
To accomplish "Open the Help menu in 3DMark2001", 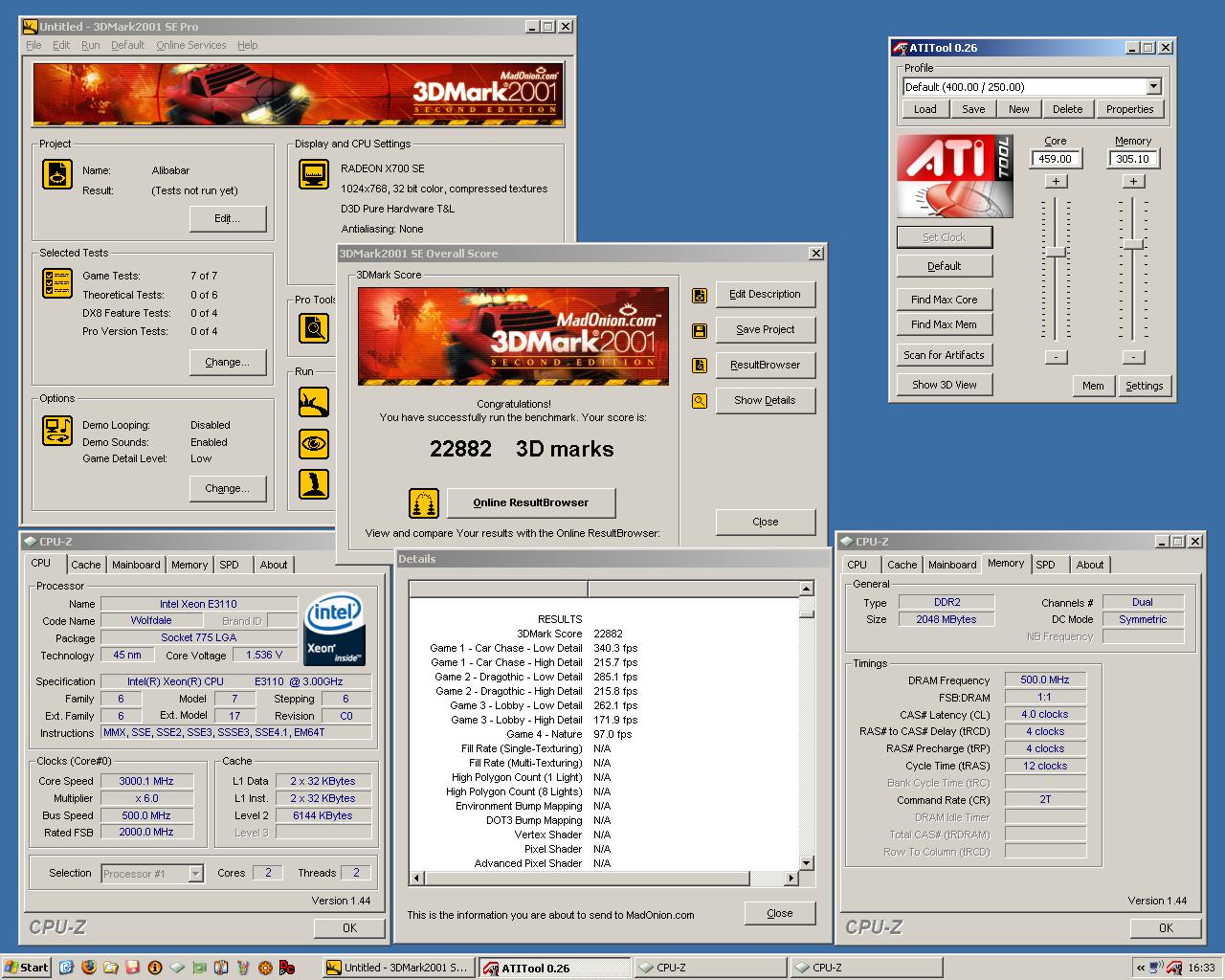I will tap(247, 45).
